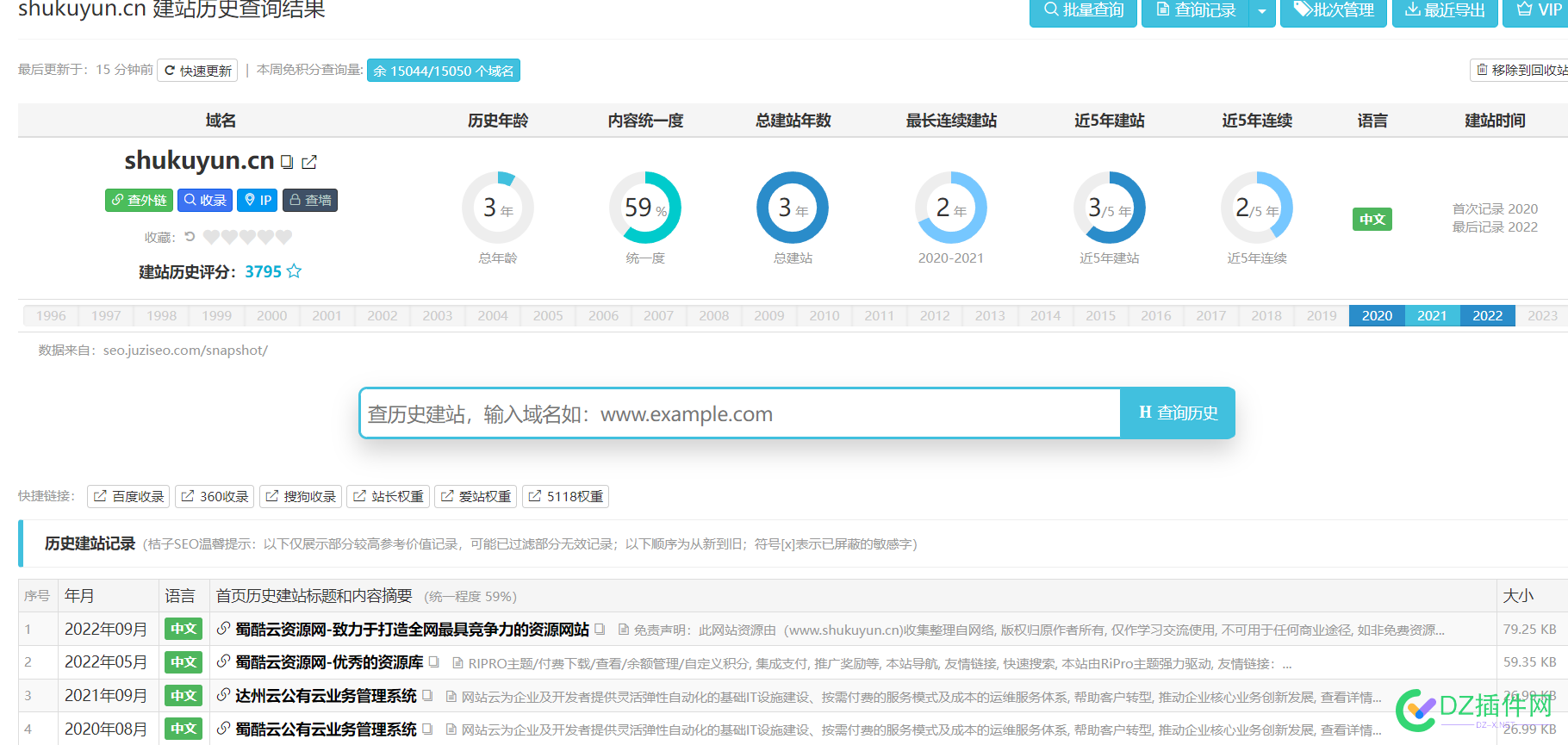Copy title icon after 致力于打造全网最具竞争力的资源网站

tap(600, 629)
